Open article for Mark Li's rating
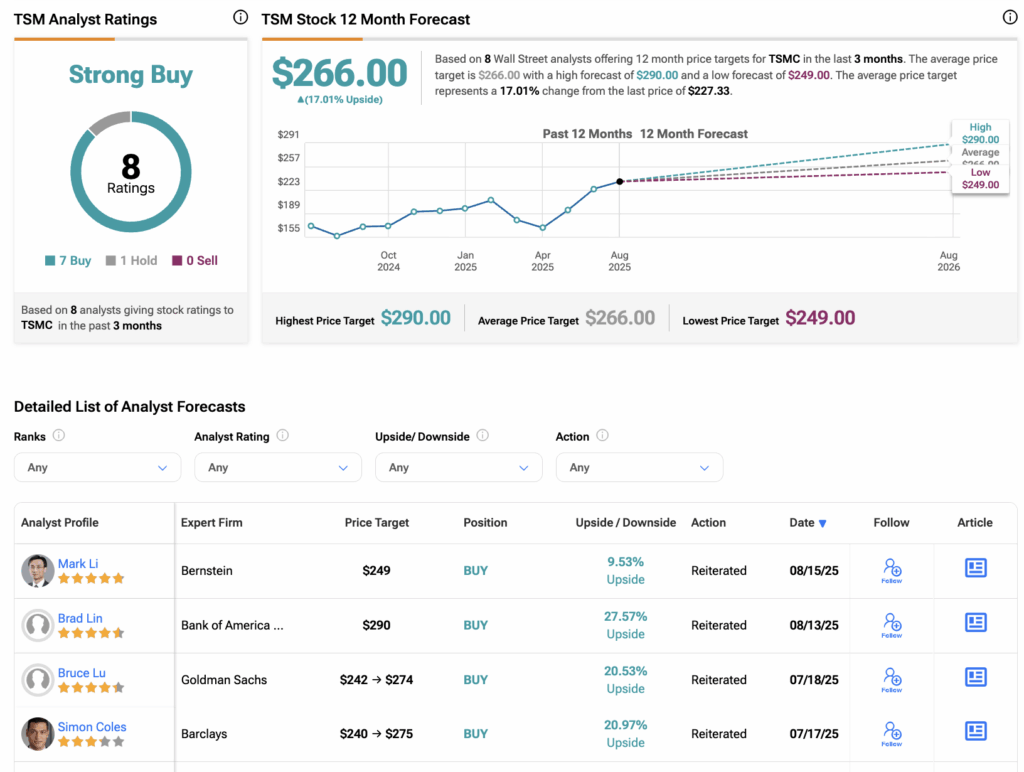This screenshot has height=772, width=1024. click(975, 568)
